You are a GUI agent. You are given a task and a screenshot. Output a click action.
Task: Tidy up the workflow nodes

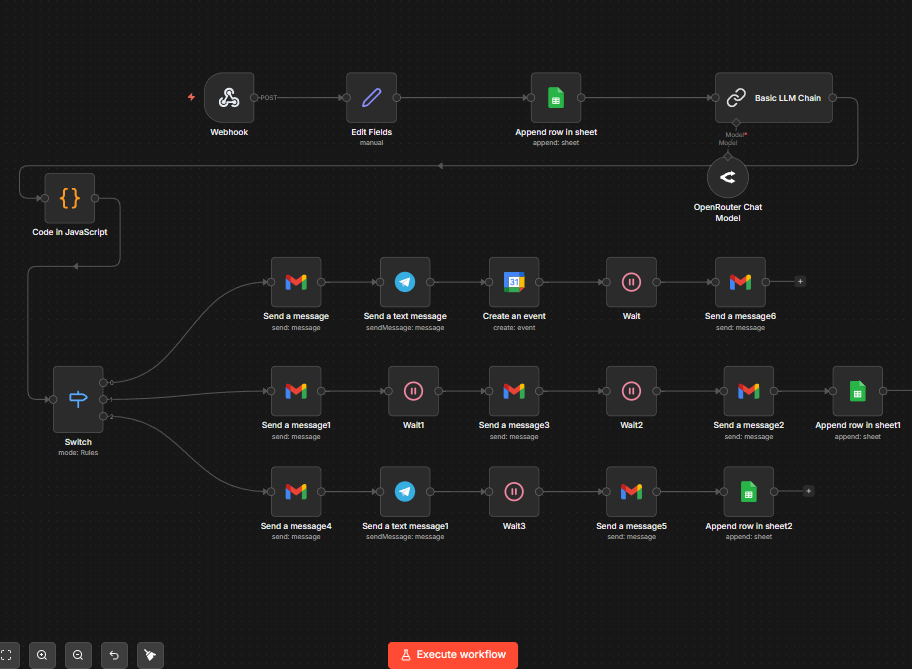tap(151, 656)
